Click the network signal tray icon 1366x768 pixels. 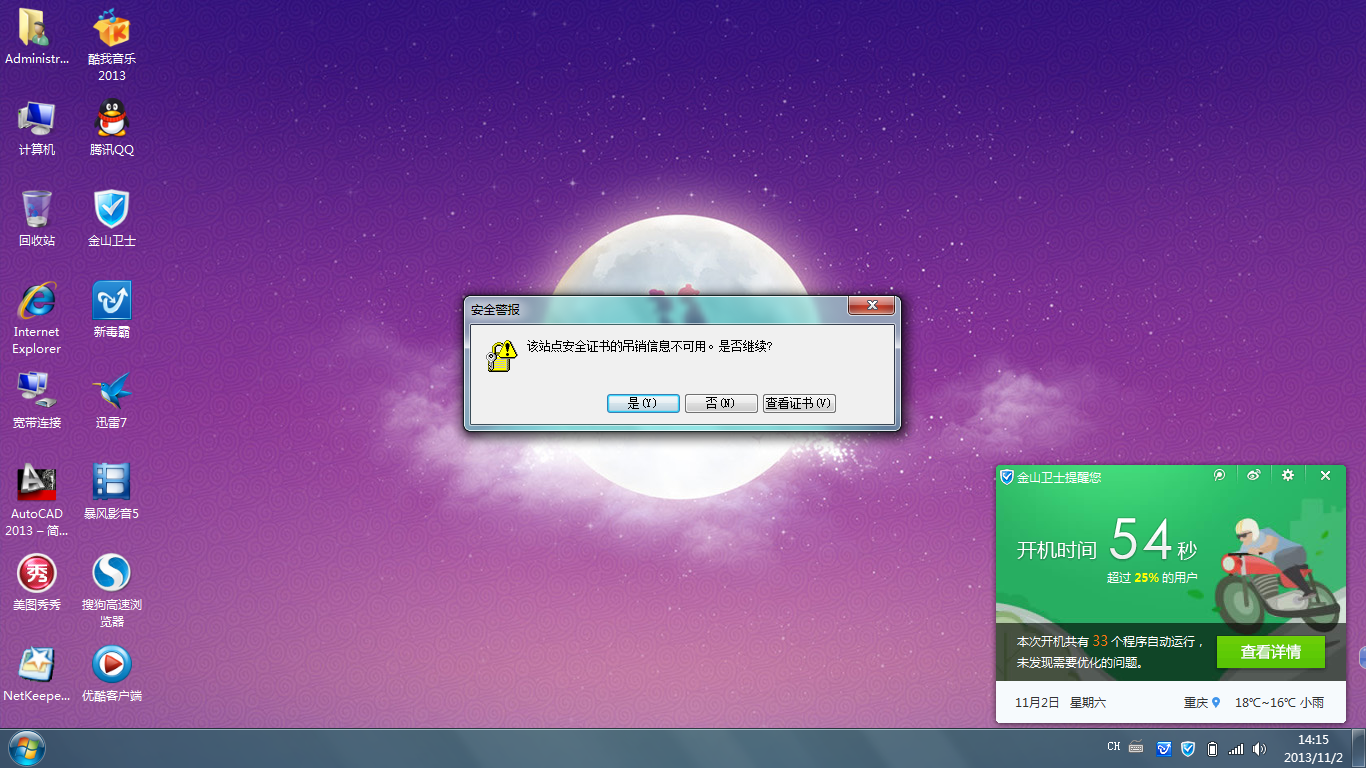(1236, 748)
